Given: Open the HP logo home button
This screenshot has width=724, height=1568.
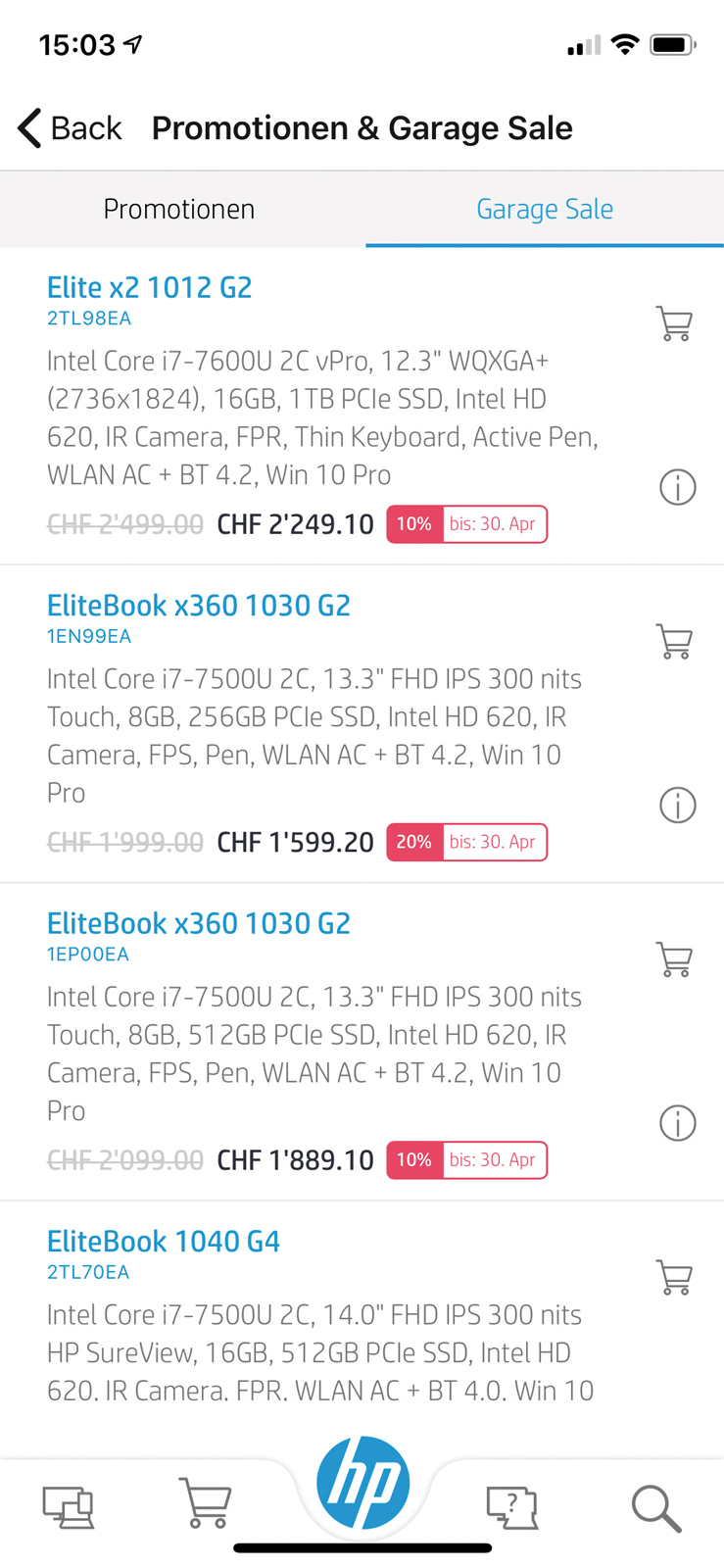Looking at the screenshot, I should pos(362,1483).
